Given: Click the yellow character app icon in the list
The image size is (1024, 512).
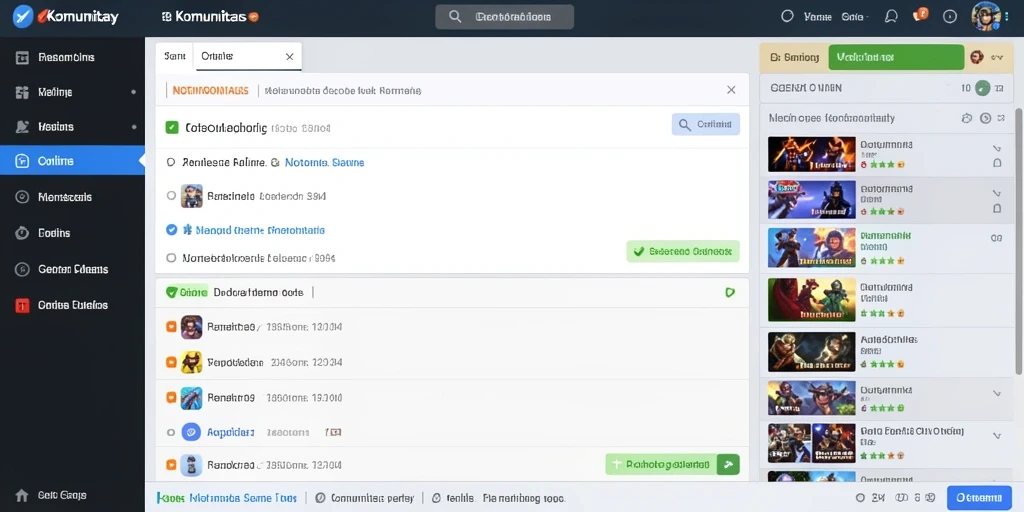Looking at the screenshot, I should pyautogui.click(x=191, y=362).
